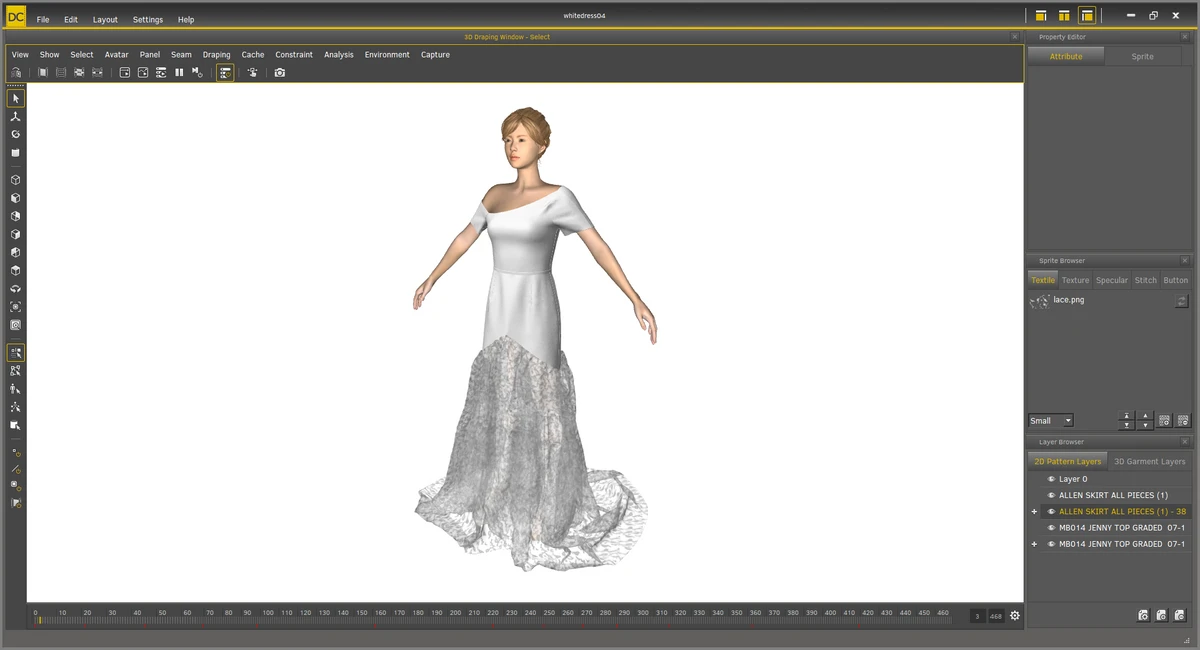
Task: Click the filled square tool in left toolbar
Action: click(x=16, y=153)
